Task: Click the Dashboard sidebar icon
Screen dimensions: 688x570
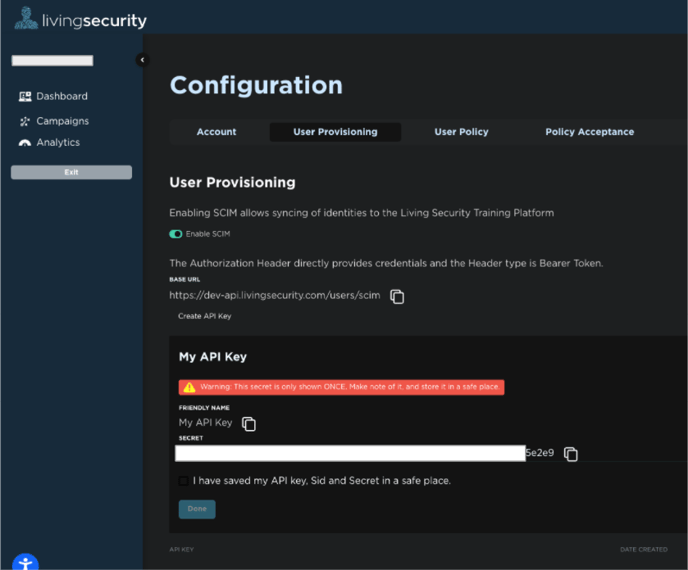Action: tap(25, 97)
